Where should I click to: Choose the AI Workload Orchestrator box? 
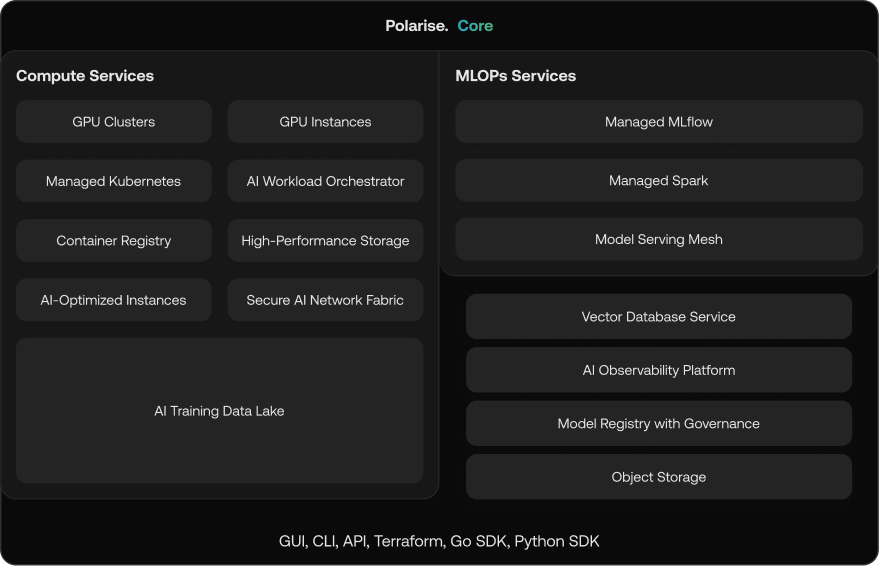click(325, 181)
